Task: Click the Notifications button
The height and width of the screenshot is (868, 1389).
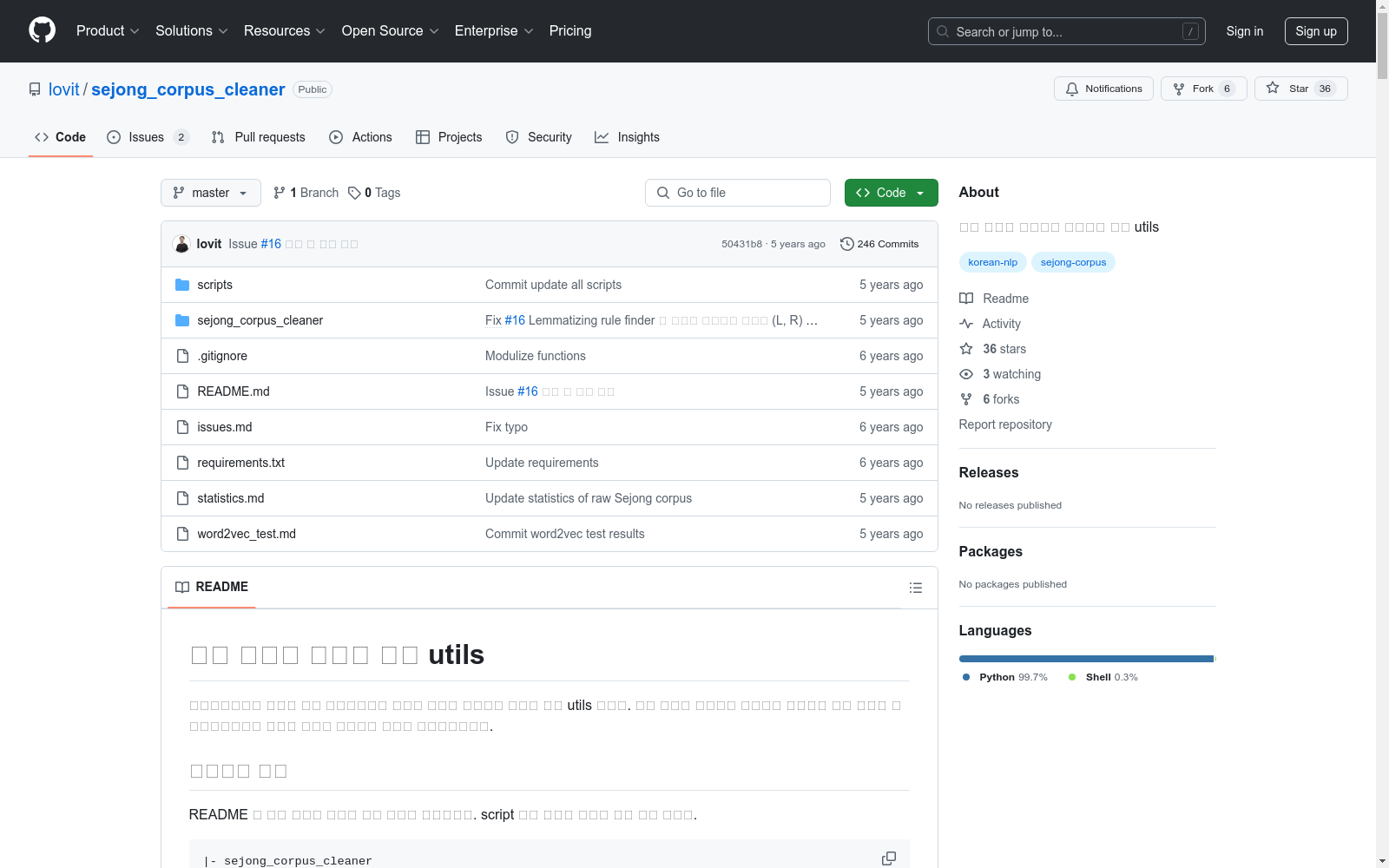Action: point(1103,89)
